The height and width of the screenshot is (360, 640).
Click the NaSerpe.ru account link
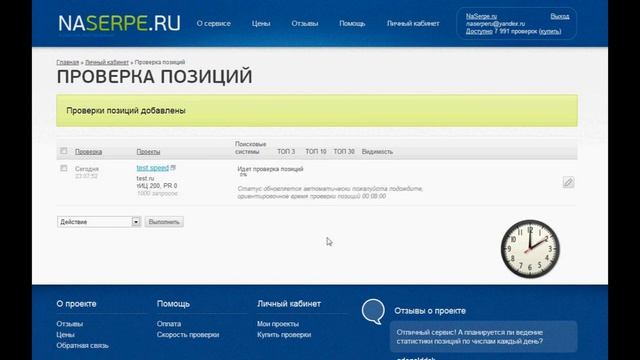(481, 16)
